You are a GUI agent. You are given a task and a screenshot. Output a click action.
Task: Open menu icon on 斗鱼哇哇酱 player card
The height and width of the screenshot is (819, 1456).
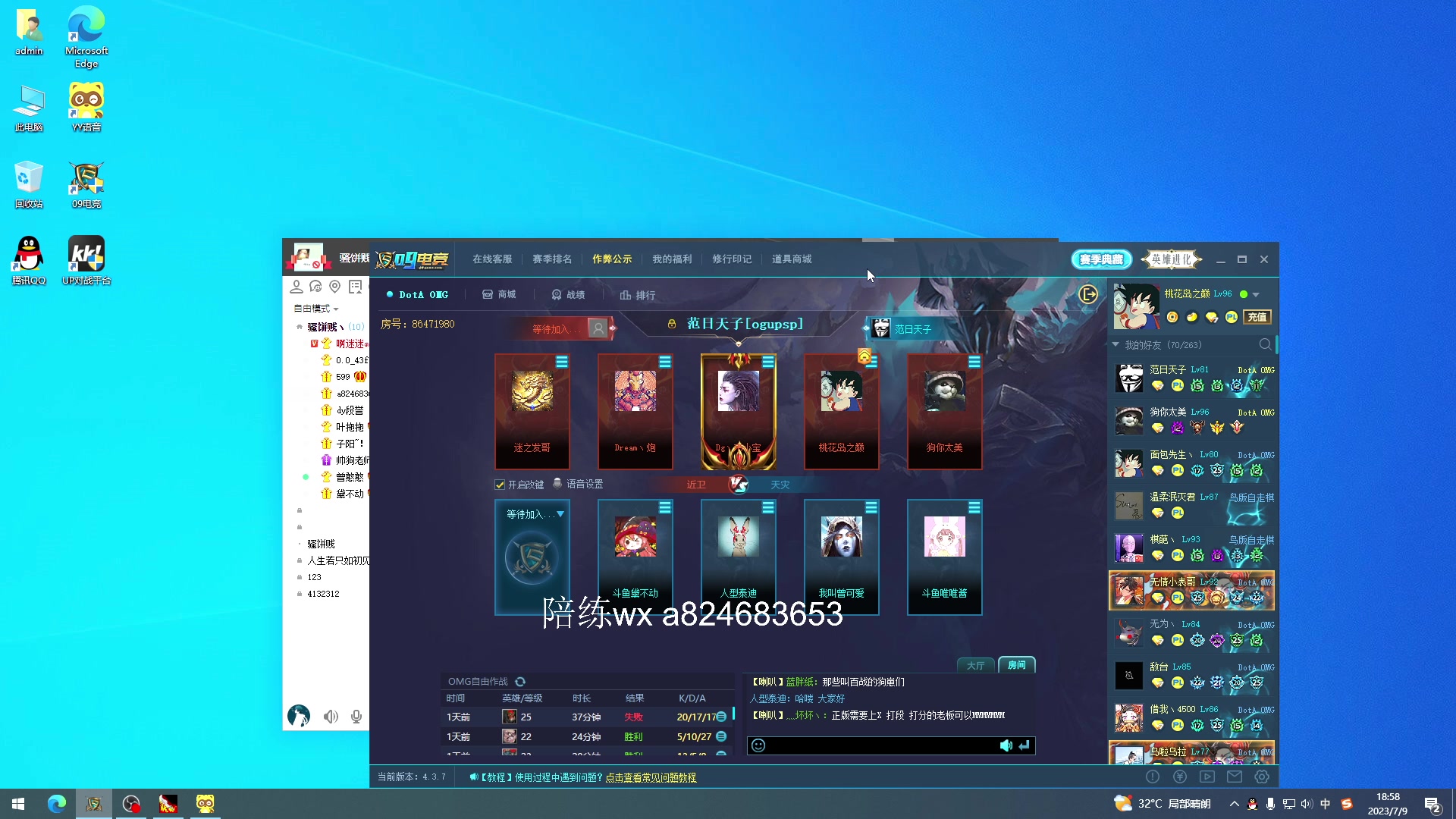[x=974, y=507]
